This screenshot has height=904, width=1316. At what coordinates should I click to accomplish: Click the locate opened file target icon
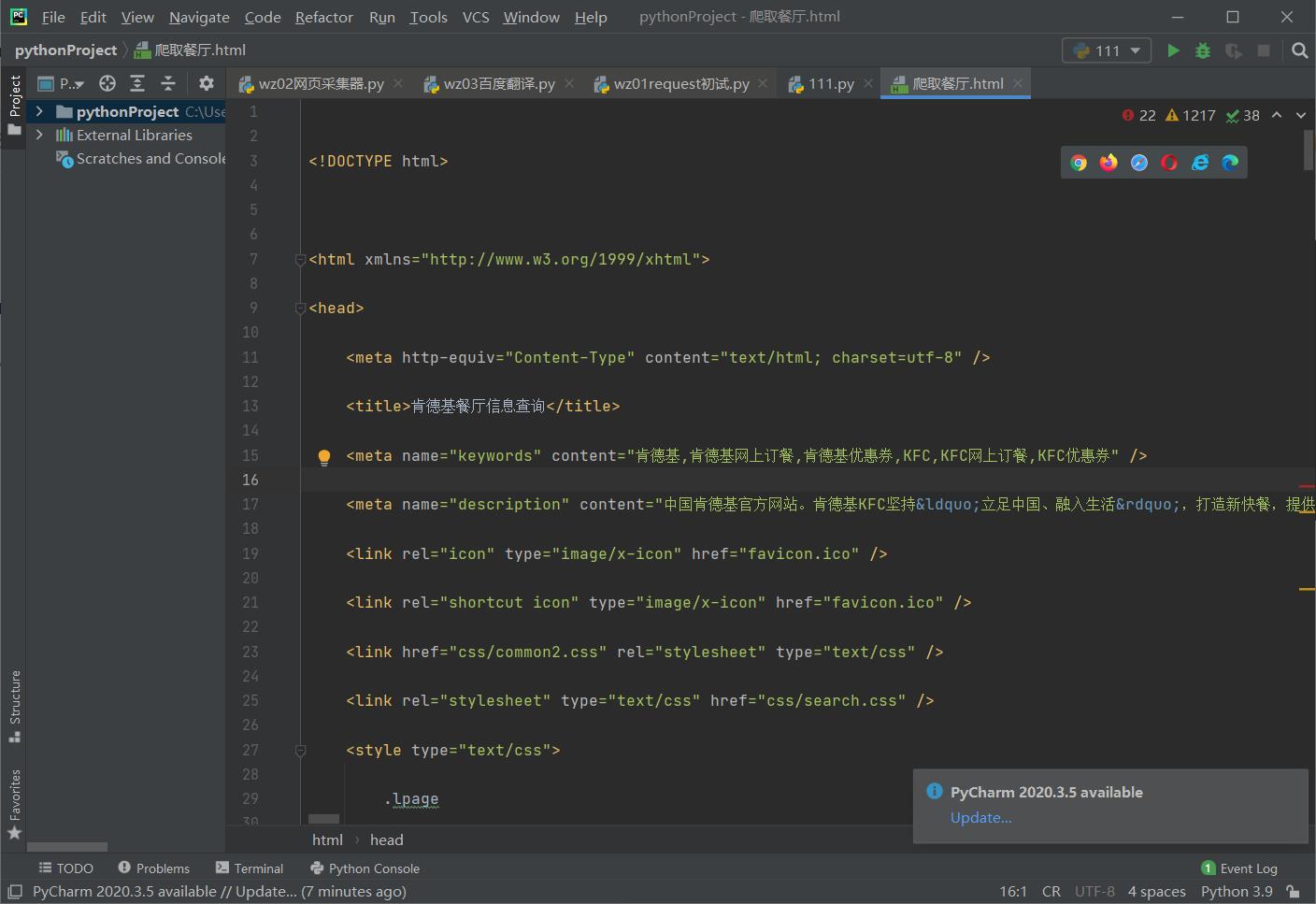(x=107, y=83)
